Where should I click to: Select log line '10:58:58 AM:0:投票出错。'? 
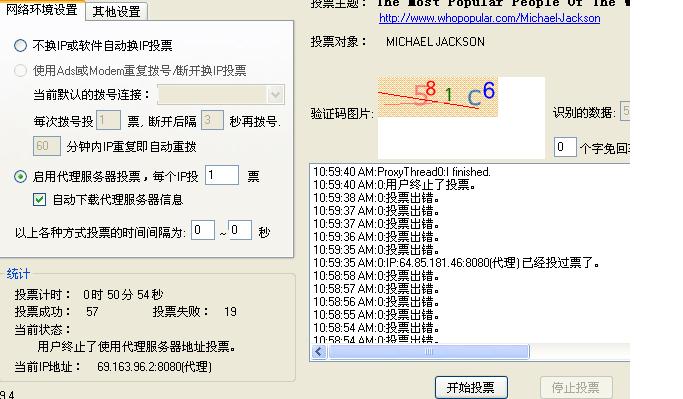point(376,276)
